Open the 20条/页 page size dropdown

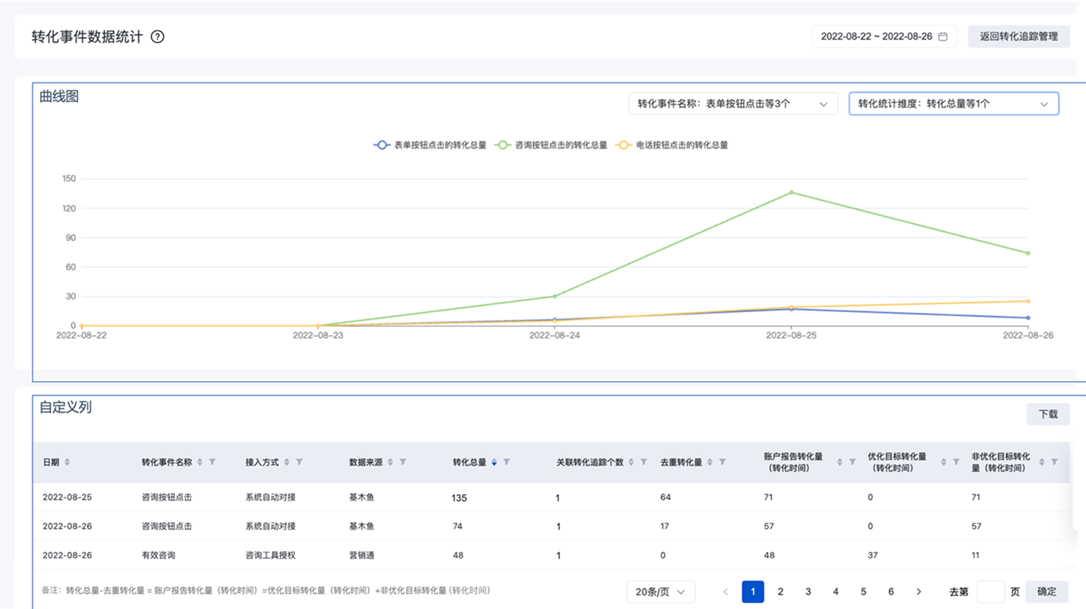click(x=660, y=592)
